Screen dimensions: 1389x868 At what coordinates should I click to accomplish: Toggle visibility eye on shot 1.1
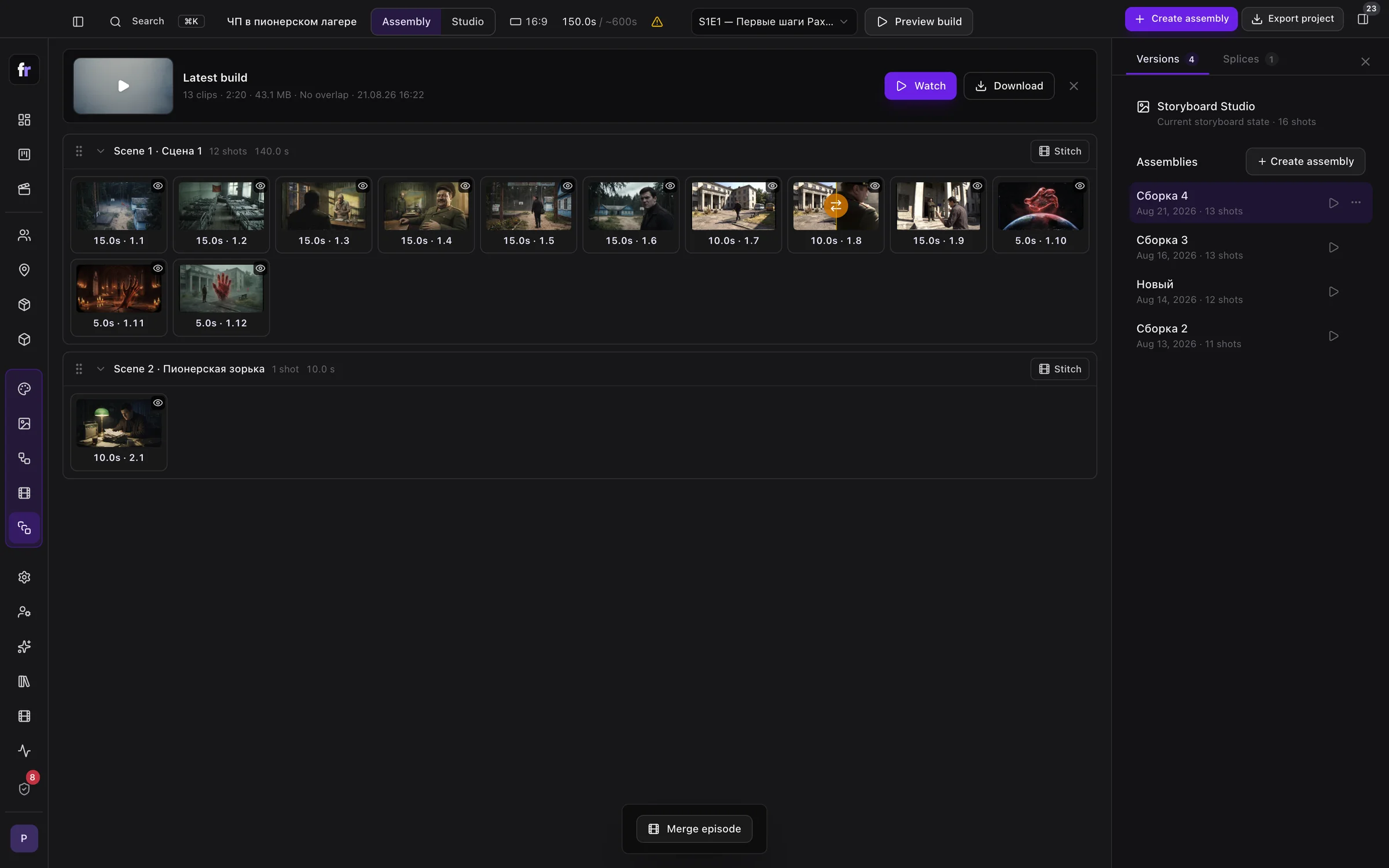[158, 186]
